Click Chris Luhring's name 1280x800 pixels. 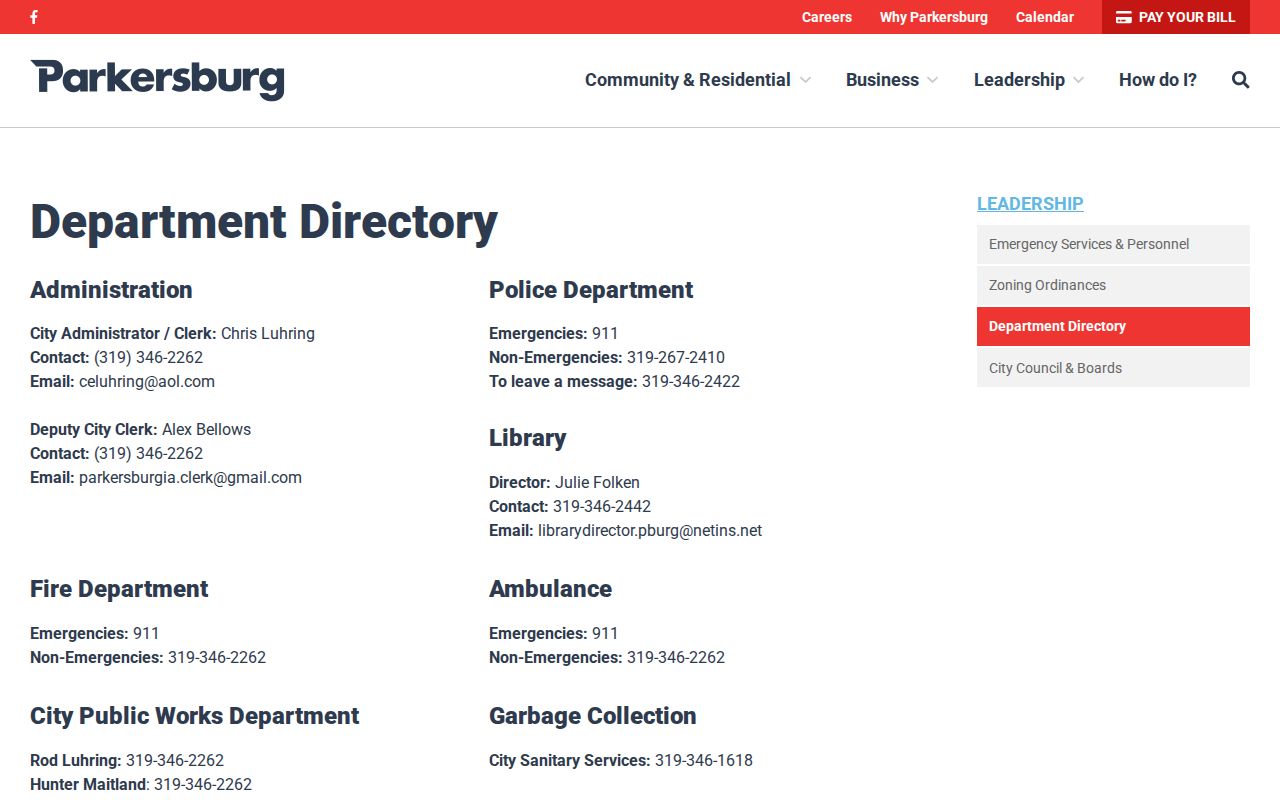(268, 333)
